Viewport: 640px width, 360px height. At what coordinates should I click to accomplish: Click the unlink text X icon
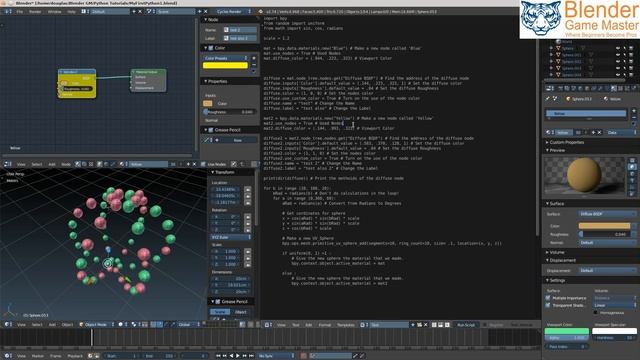click(x=426, y=325)
